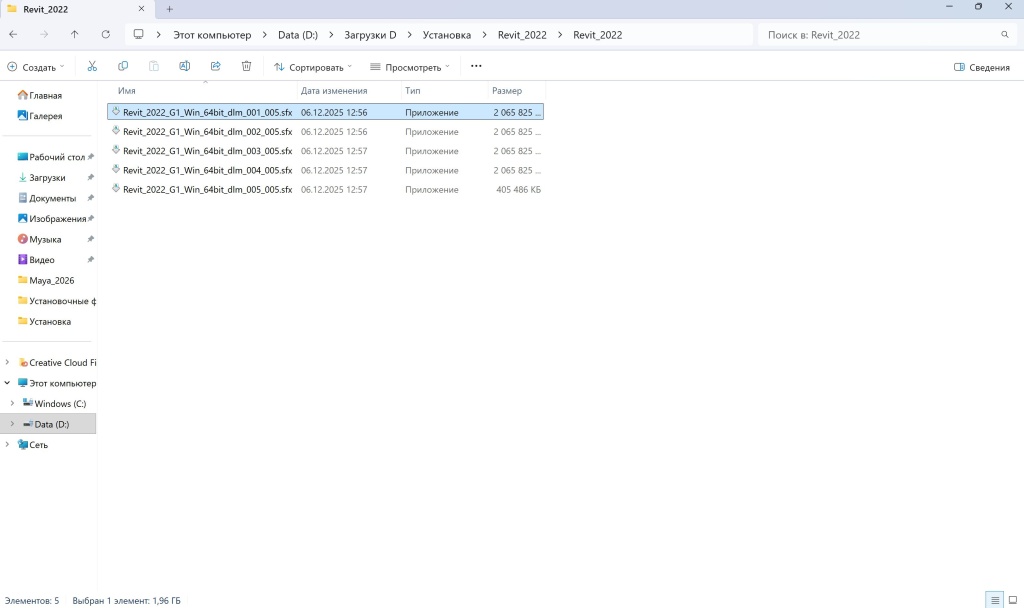Screen dimensions: 1024x608
Task: Click the Загрузки D breadcrumb
Action: [370, 35]
